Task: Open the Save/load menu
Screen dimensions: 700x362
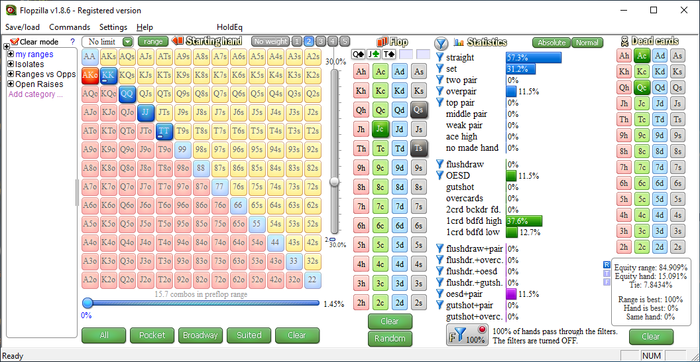Action: coord(22,27)
